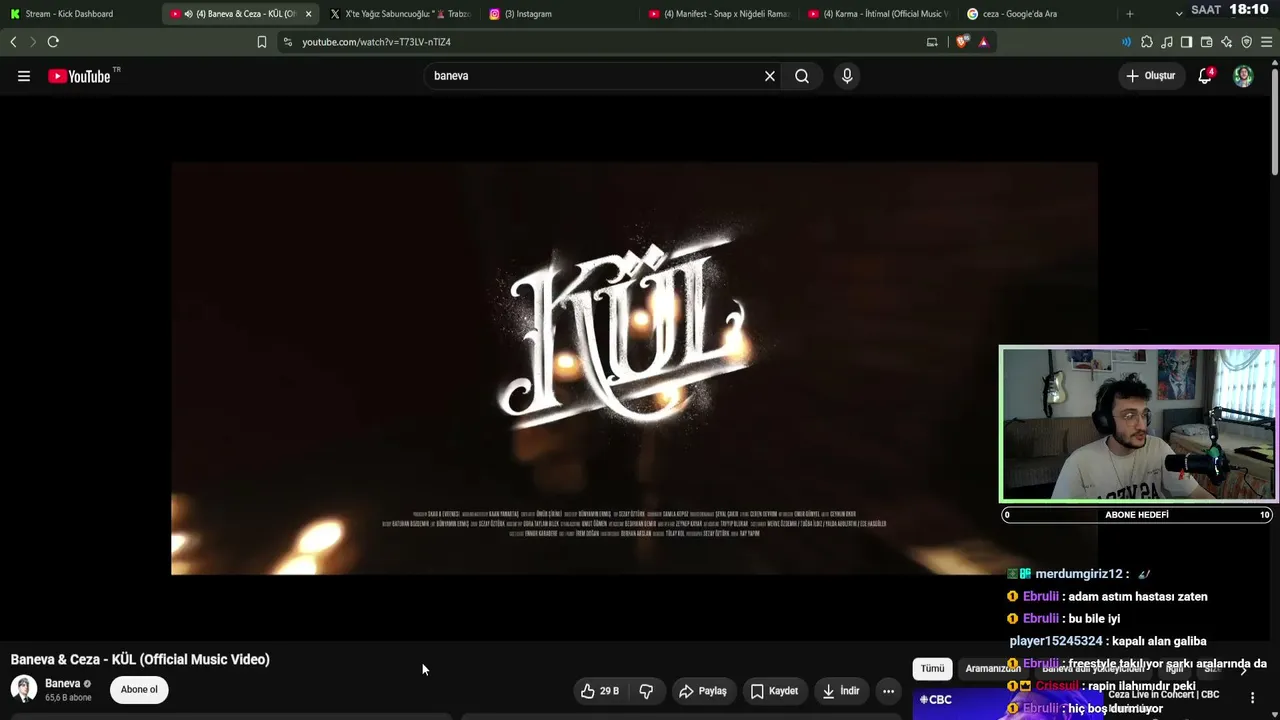
Task: Expand the tab search dropdown arrow
Action: click(x=1179, y=14)
